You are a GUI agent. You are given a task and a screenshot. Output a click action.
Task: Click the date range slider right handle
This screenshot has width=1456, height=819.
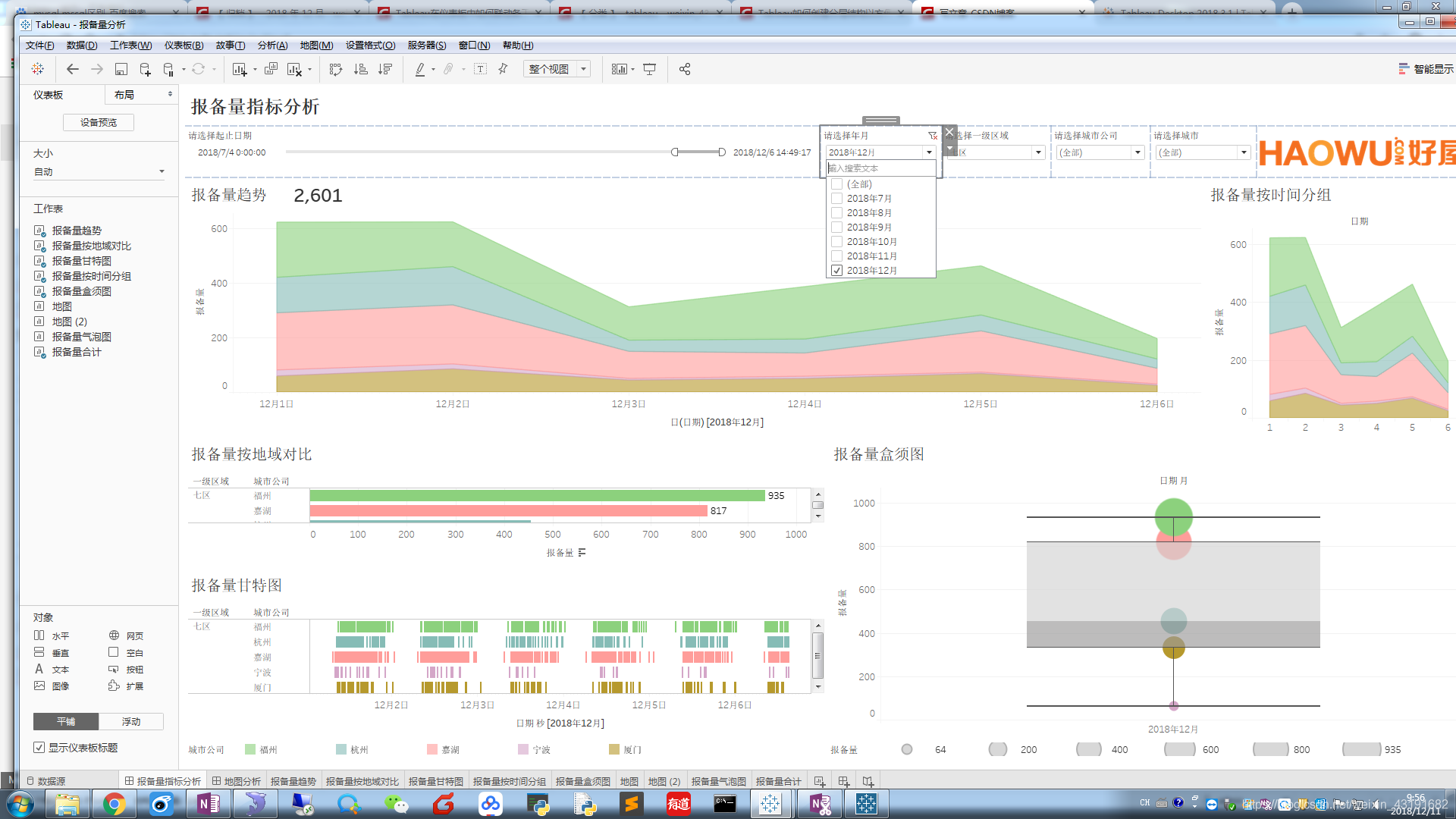pyautogui.click(x=722, y=152)
